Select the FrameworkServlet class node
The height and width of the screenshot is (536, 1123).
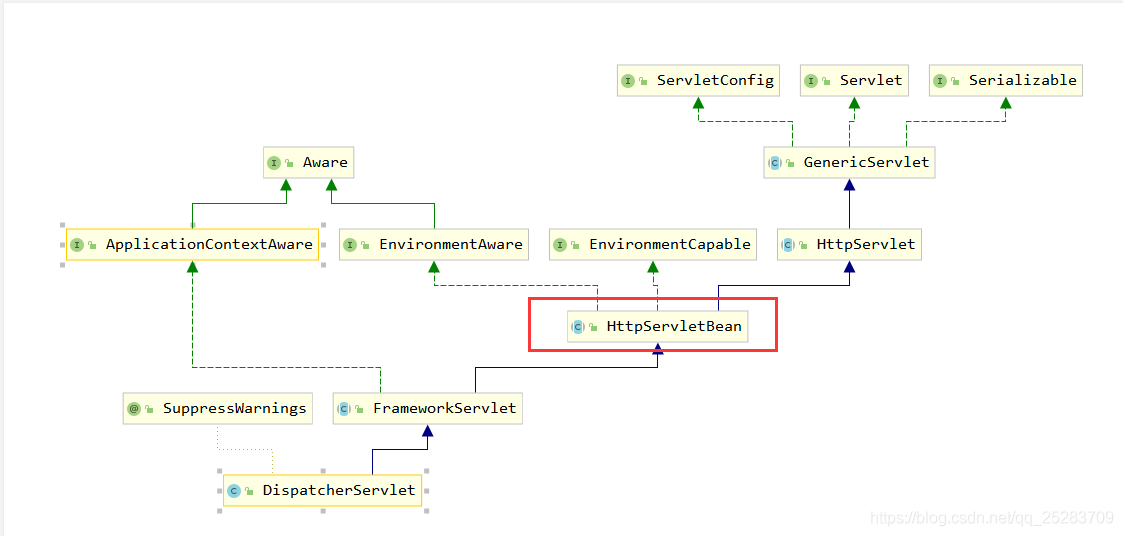[x=428, y=408]
